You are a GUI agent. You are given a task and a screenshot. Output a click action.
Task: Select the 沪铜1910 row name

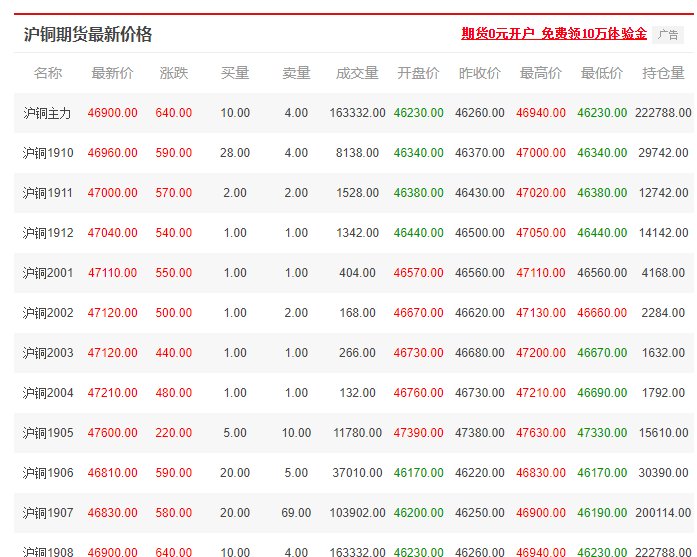point(48,153)
